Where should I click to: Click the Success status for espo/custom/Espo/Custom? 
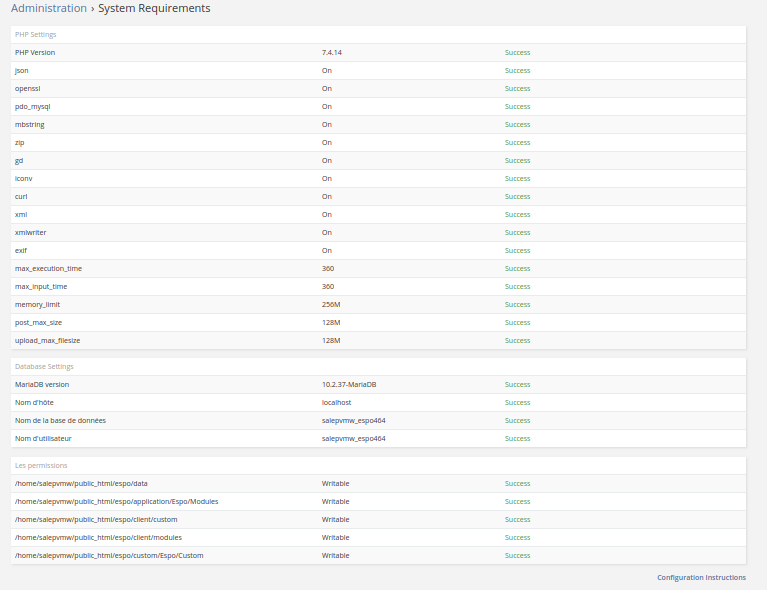click(x=517, y=556)
